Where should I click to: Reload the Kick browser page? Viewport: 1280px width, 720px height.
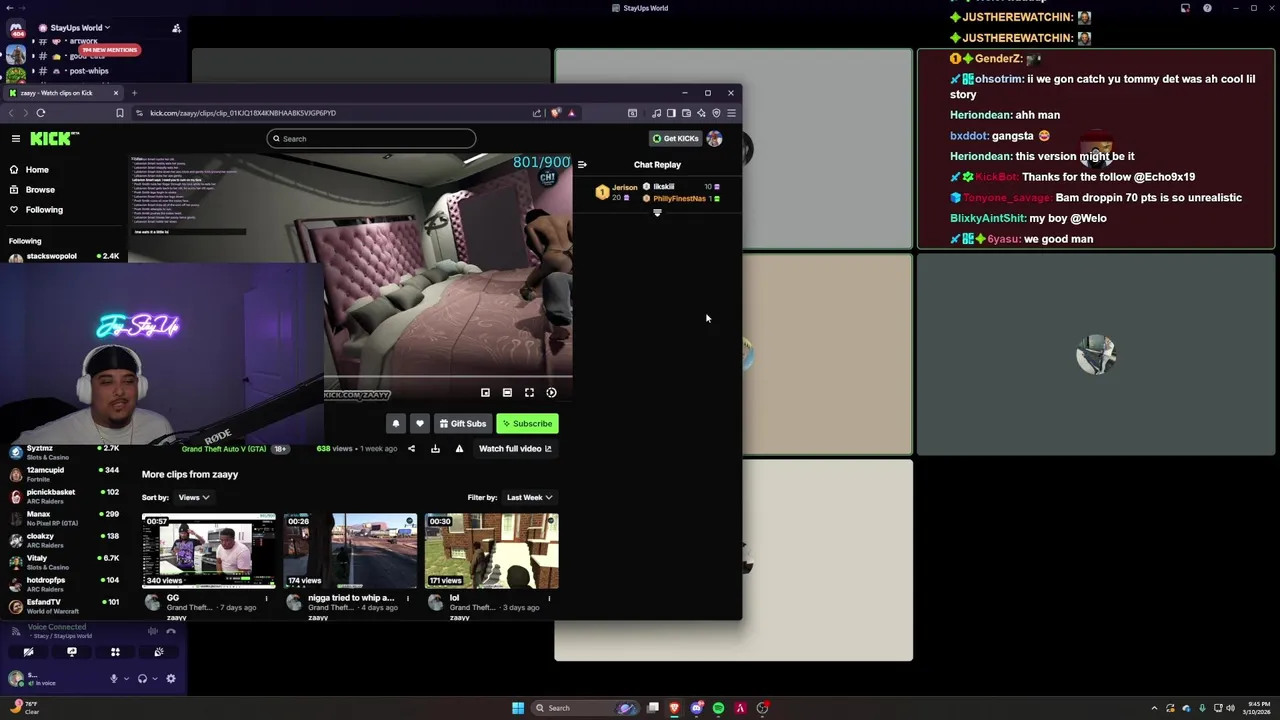[x=40, y=113]
